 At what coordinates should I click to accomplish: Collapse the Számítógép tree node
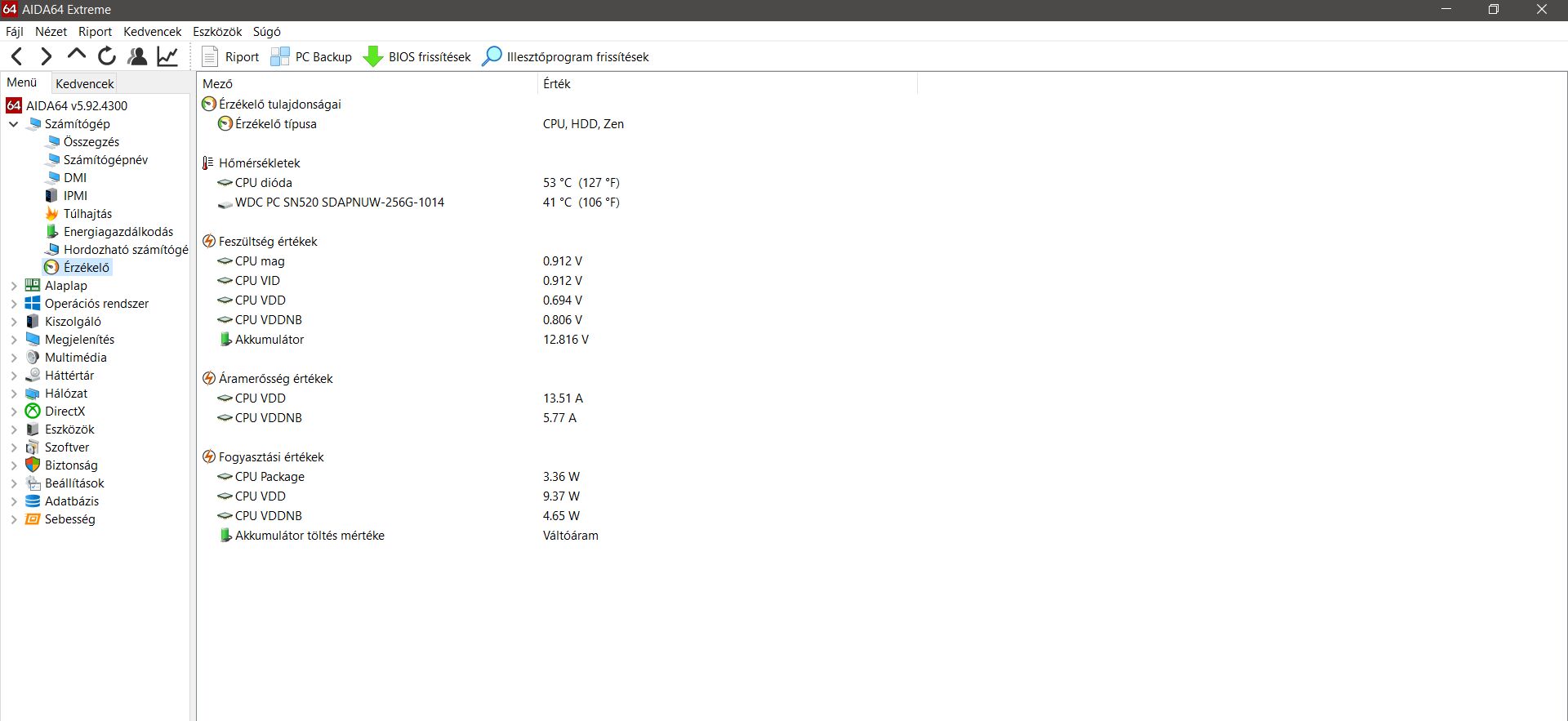point(13,124)
